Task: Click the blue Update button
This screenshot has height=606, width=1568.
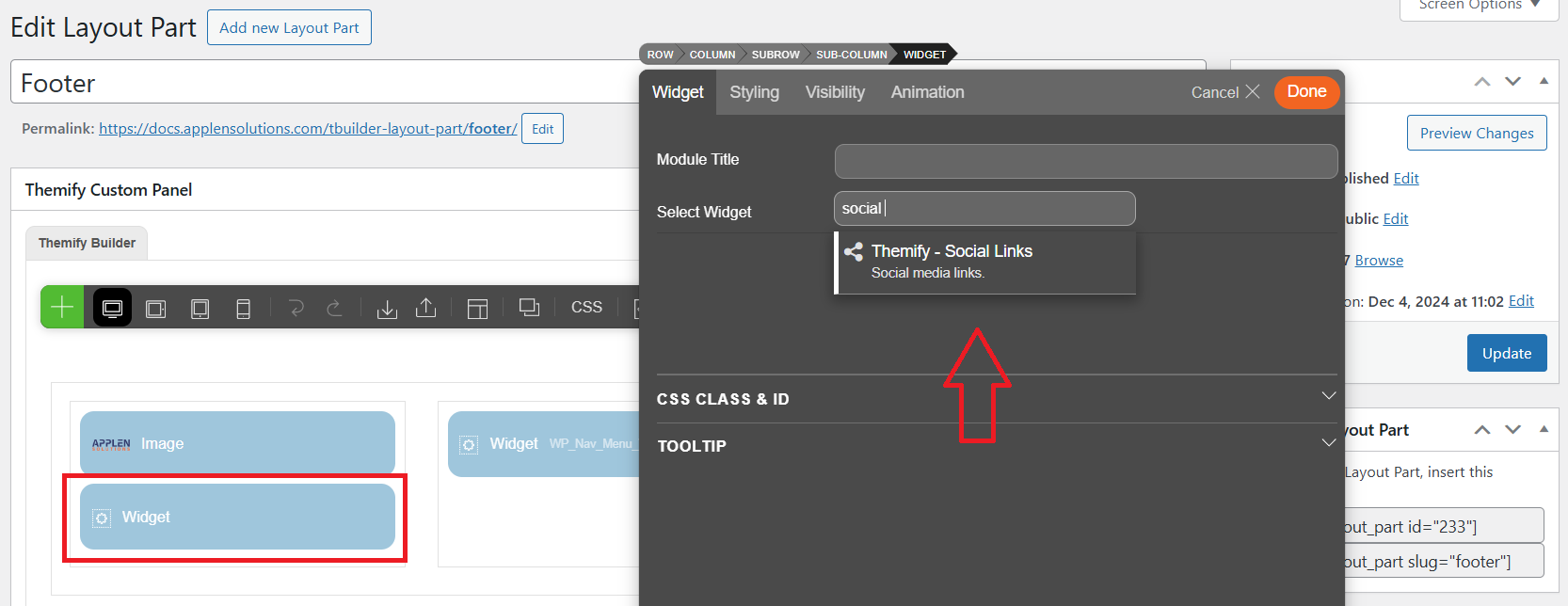Action: click(x=1507, y=353)
